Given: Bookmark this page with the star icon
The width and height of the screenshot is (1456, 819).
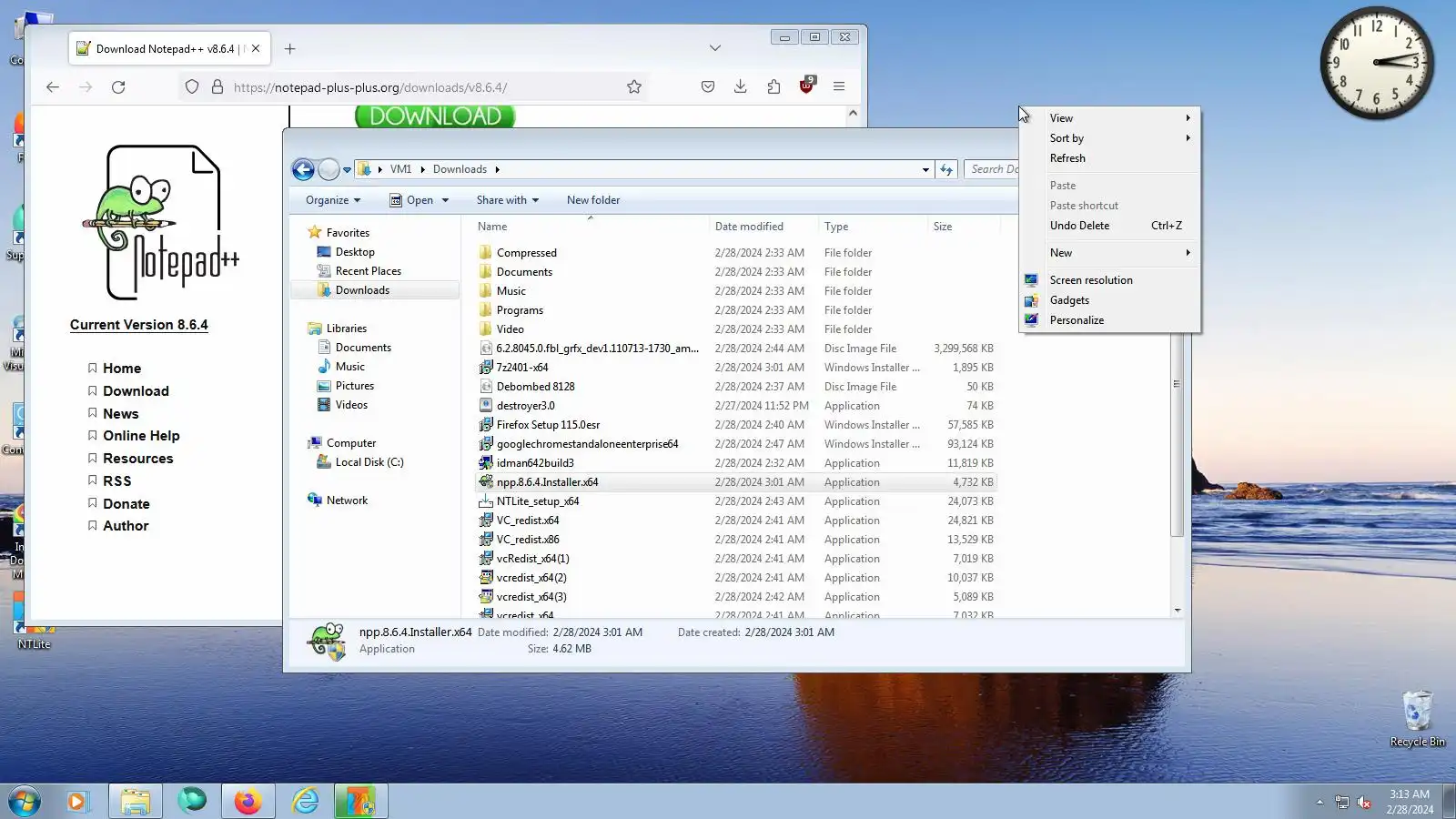Looking at the screenshot, I should 634,87.
